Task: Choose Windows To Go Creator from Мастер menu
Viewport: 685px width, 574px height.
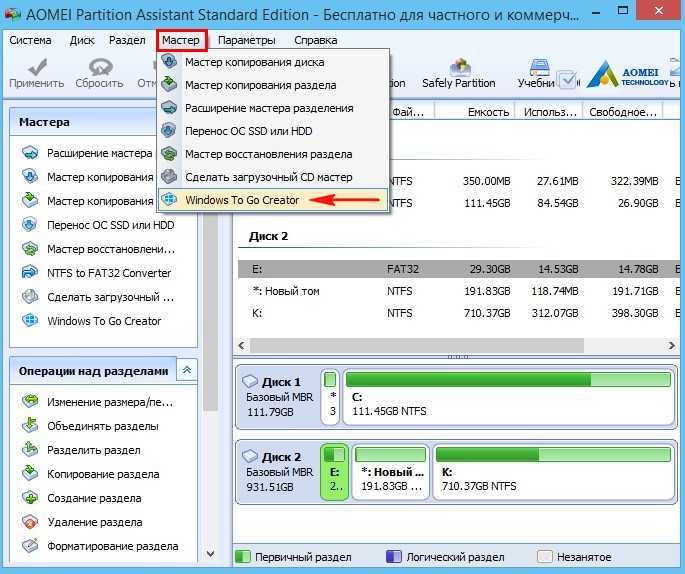Action: [273, 200]
